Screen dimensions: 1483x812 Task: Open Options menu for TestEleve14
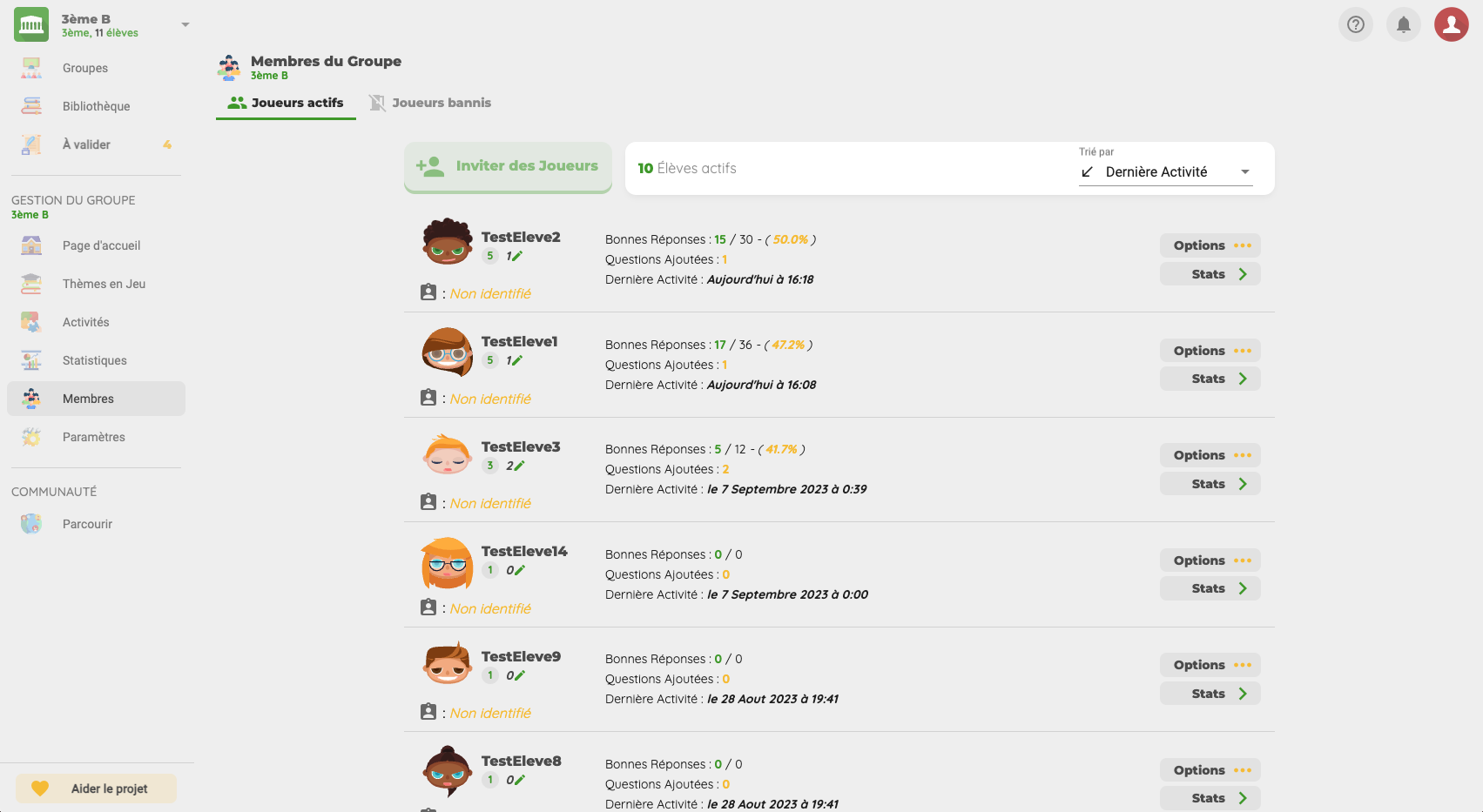point(1210,560)
